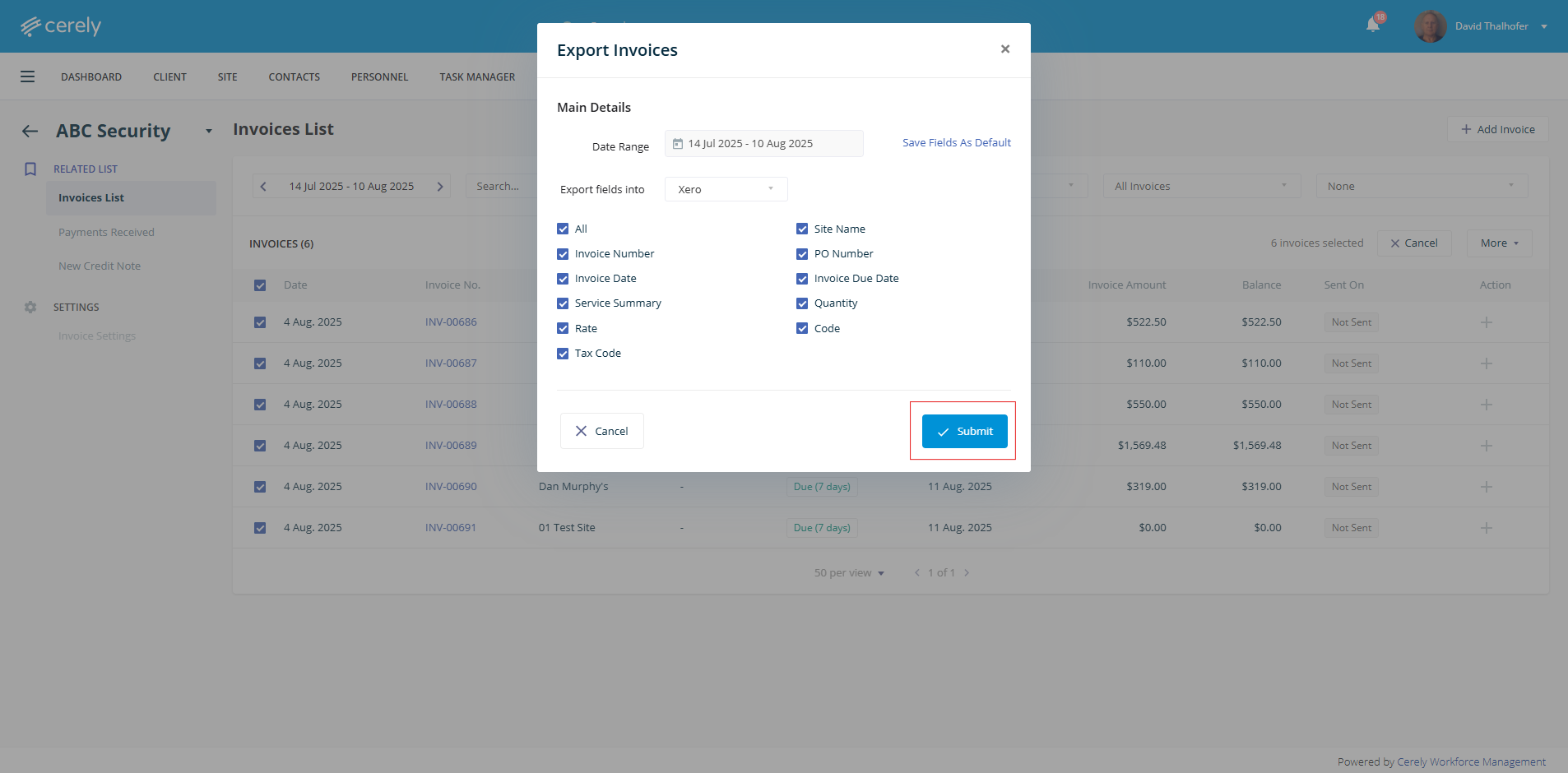Toggle the Tax Code checkbox

point(563,354)
